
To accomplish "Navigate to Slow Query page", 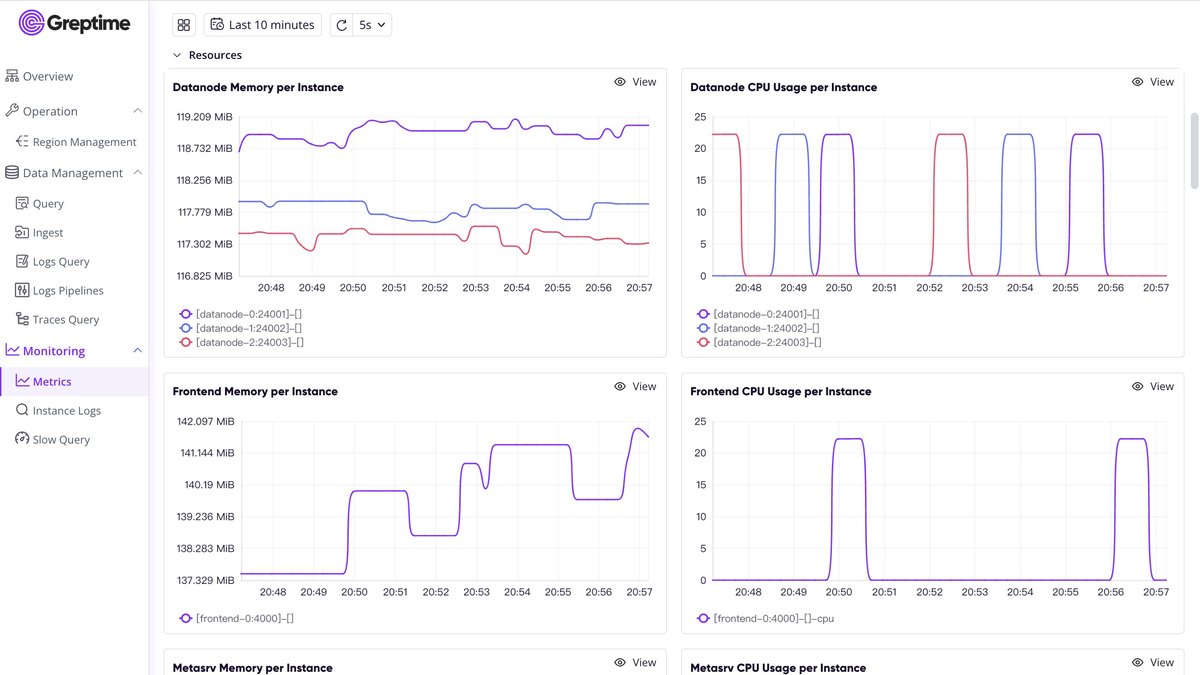I will click(x=61, y=439).
